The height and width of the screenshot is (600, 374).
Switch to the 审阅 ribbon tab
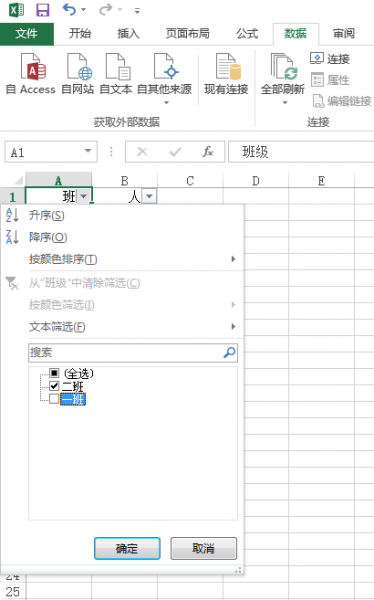pyautogui.click(x=343, y=34)
